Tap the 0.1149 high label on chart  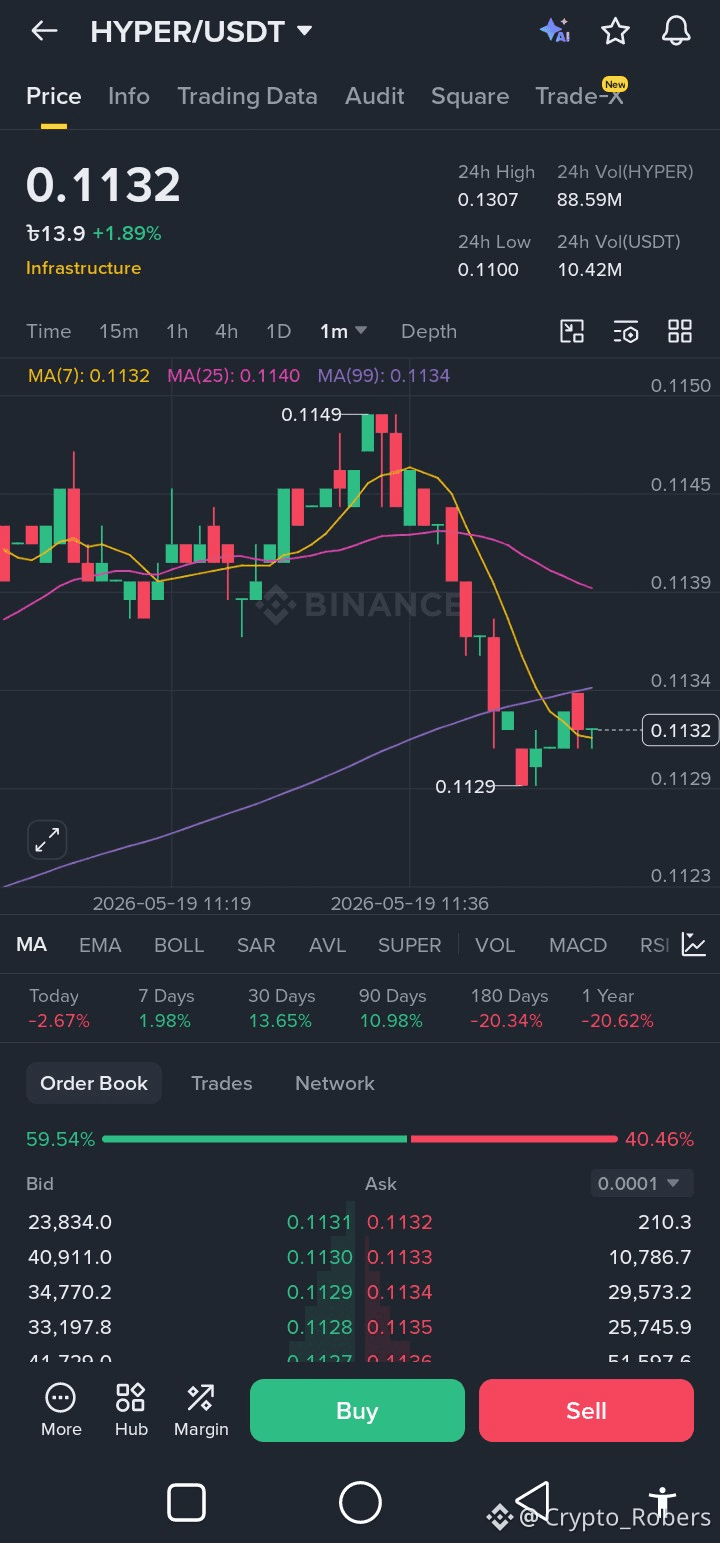[x=311, y=414]
